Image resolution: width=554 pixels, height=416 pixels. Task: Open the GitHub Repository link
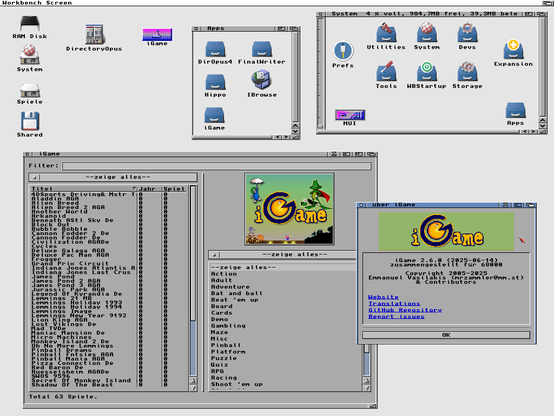(x=405, y=310)
